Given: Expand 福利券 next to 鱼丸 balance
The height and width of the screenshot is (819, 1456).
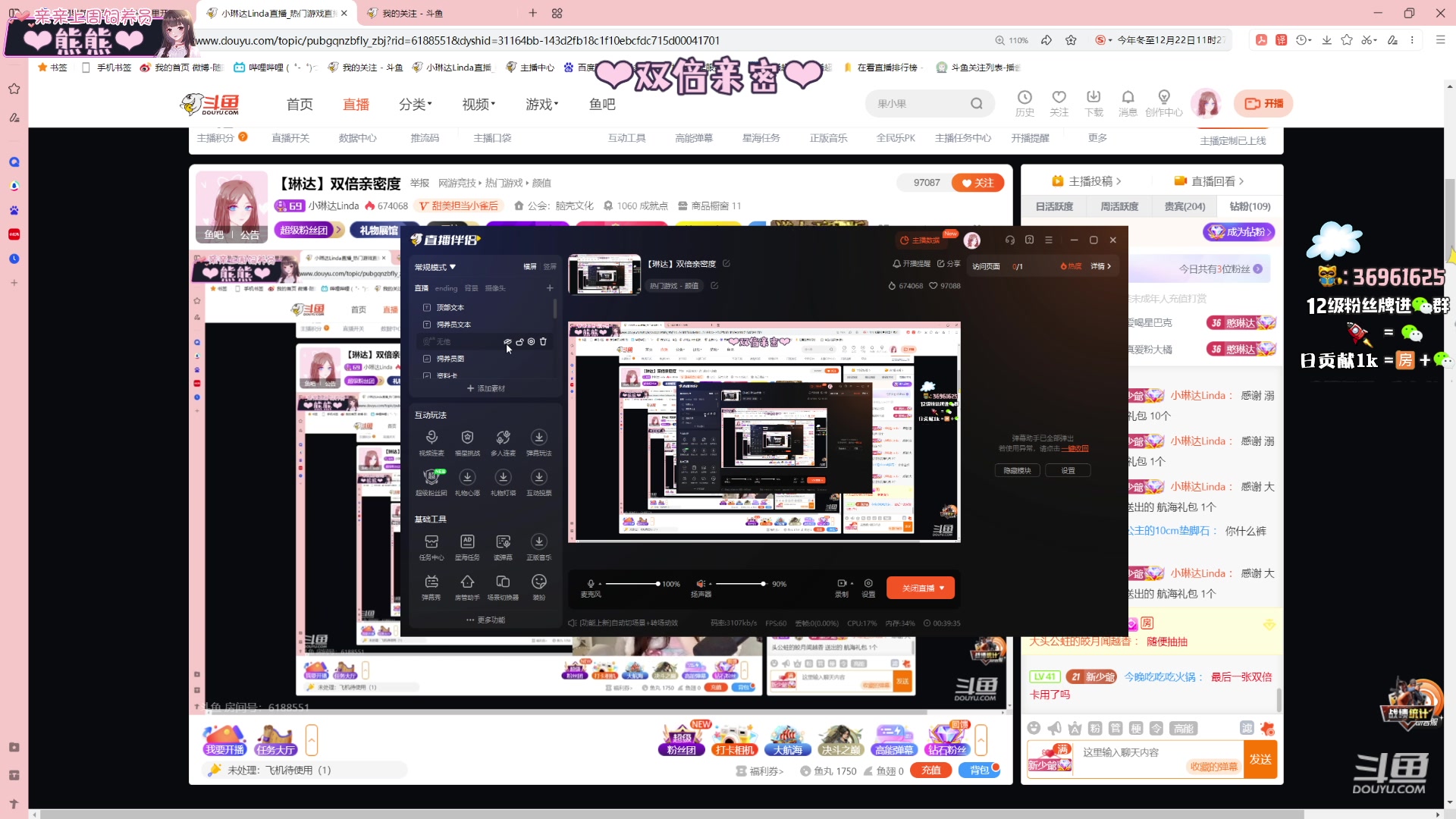Looking at the screenshot, I should click(760, 770).
